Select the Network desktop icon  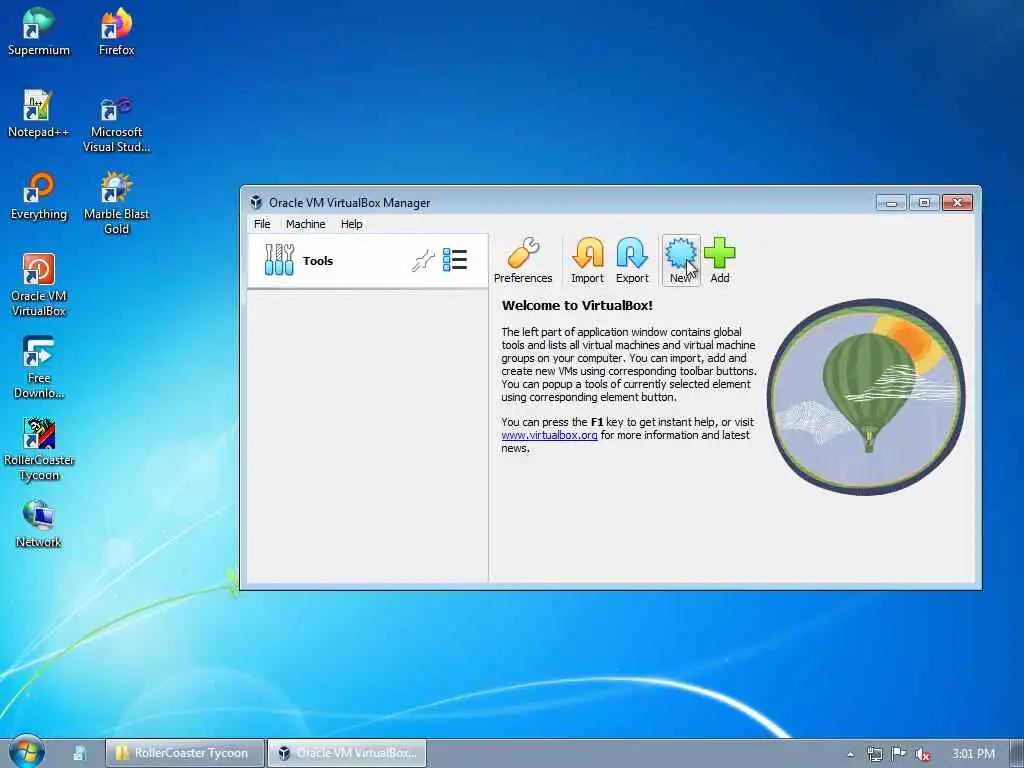(39, 524)
